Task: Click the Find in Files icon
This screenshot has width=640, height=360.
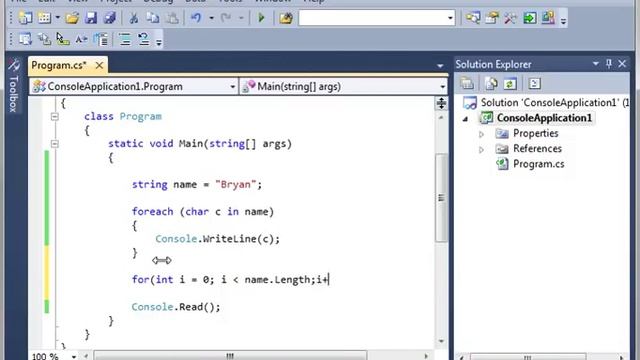Action: coord(286,18)
